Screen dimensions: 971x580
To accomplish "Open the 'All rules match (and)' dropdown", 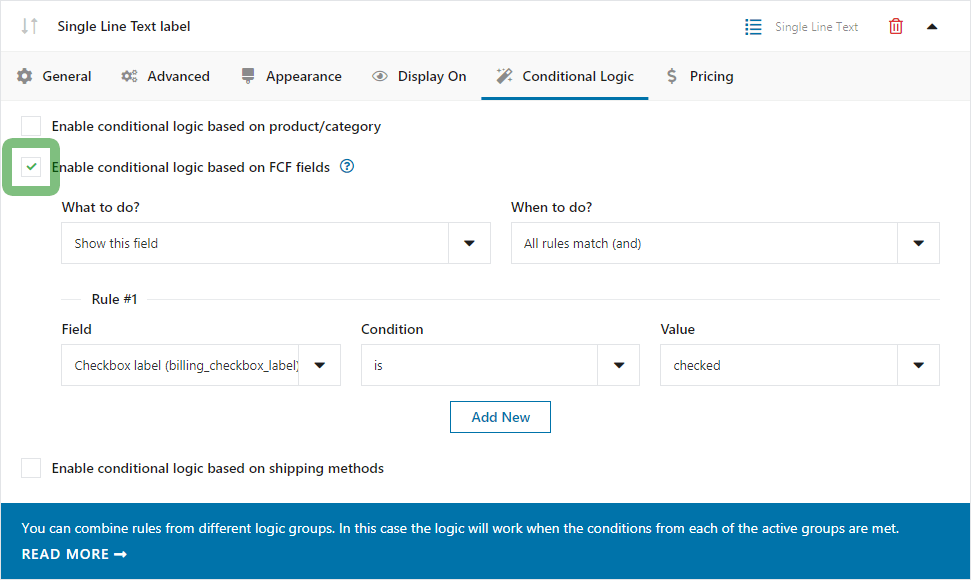I will 725,243.
